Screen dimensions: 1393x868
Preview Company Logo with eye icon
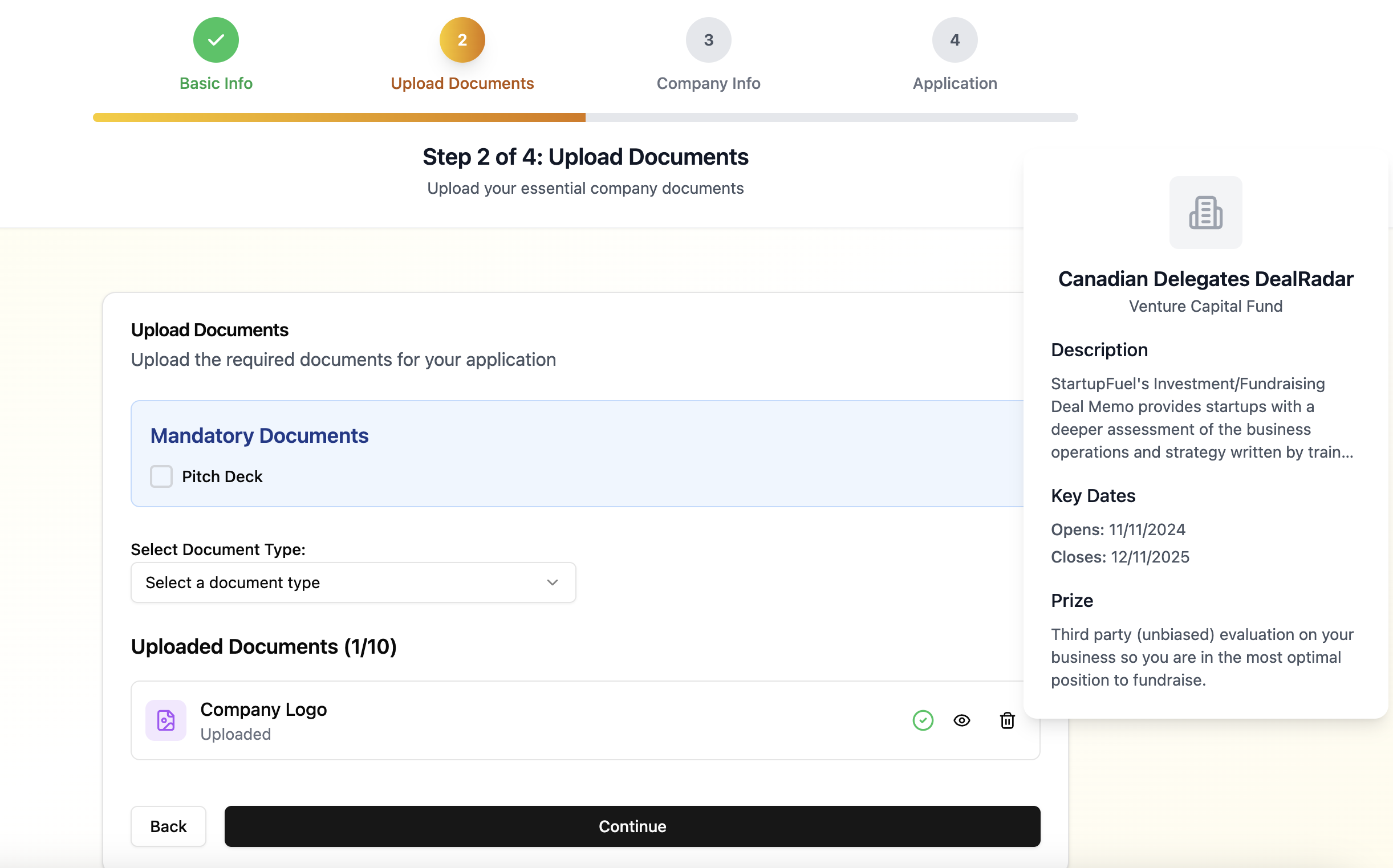962,720
